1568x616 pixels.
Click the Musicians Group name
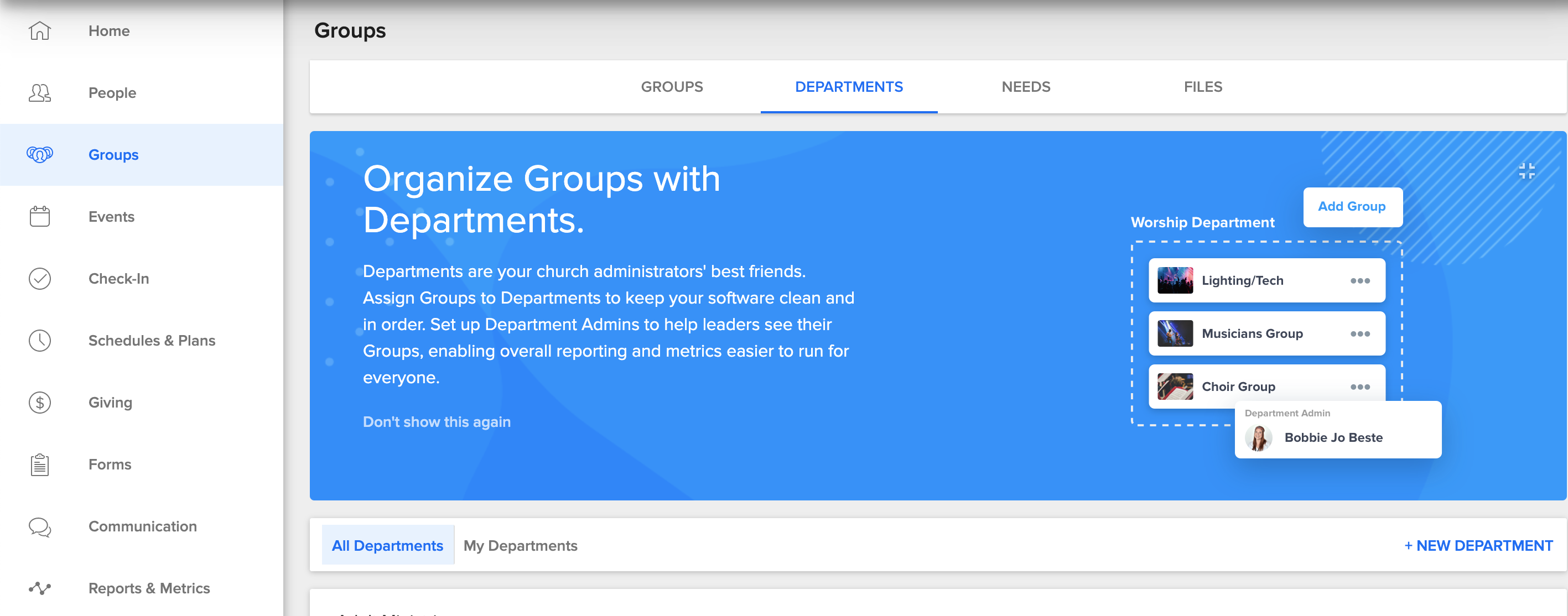(x=1252, y=333)
